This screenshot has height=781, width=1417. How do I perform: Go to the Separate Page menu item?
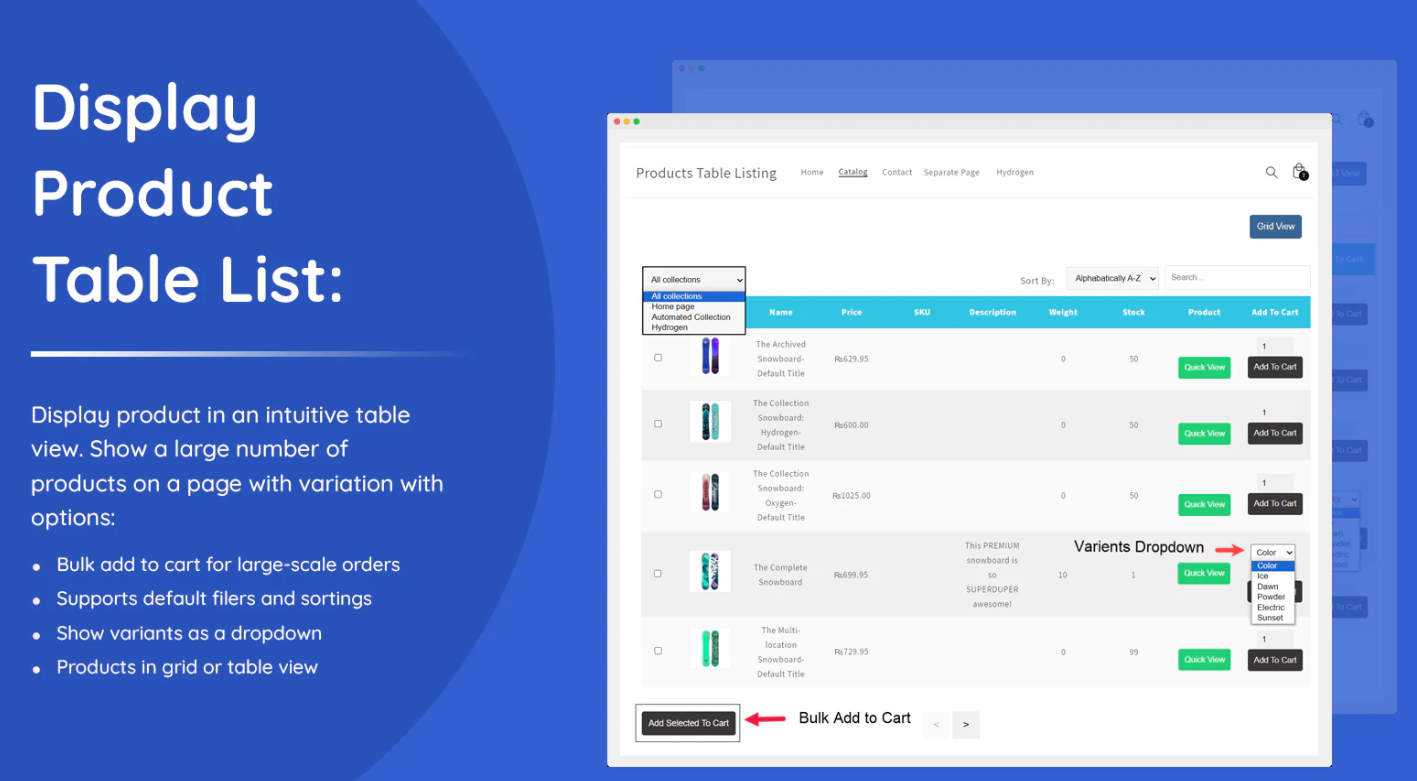click(x=950, y=172)
